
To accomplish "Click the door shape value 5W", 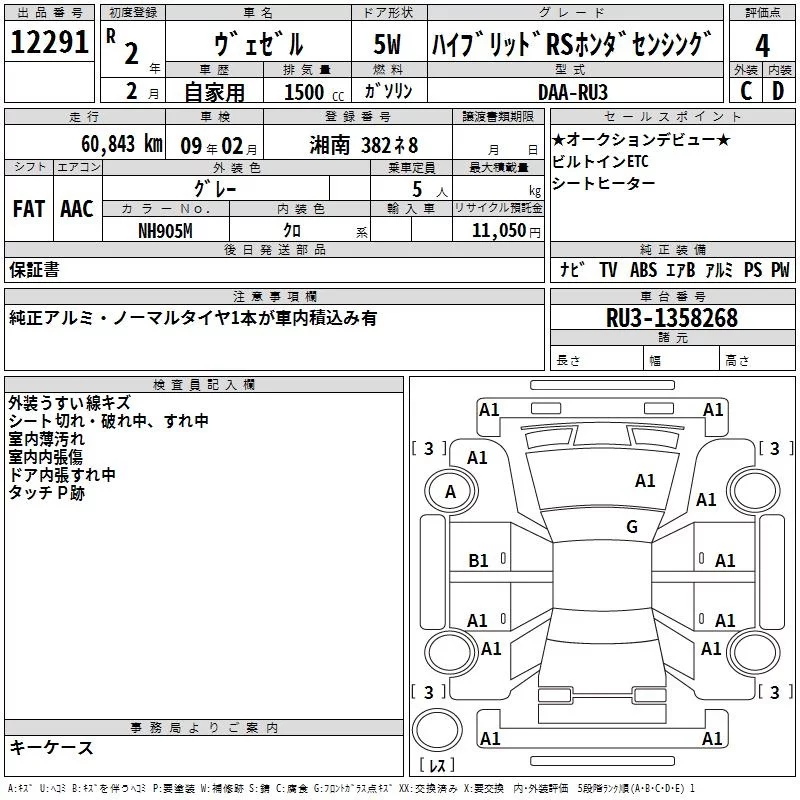I will click(x=388, y=44).
